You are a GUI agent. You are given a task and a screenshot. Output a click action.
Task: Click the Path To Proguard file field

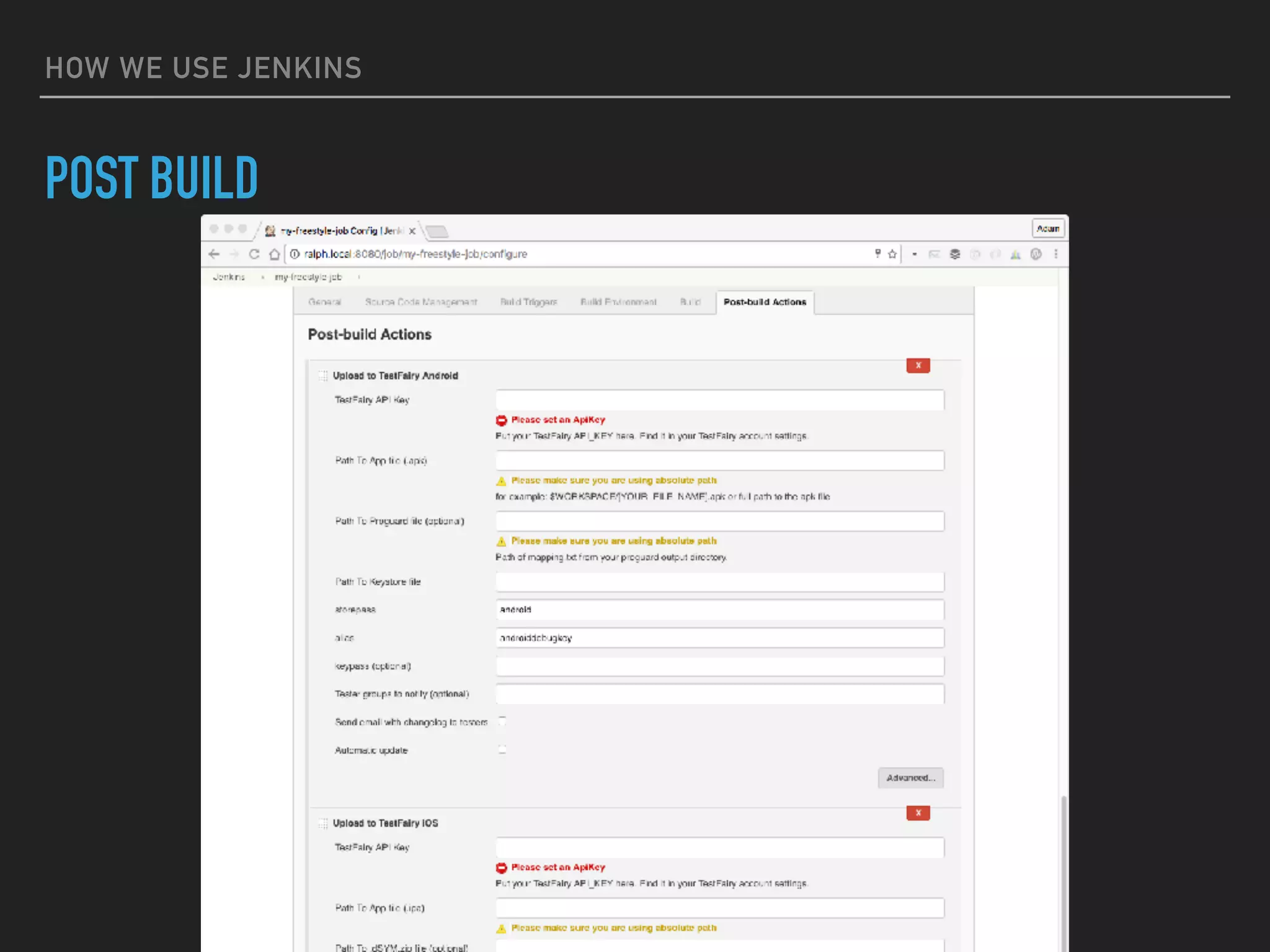tap(720, 521)
